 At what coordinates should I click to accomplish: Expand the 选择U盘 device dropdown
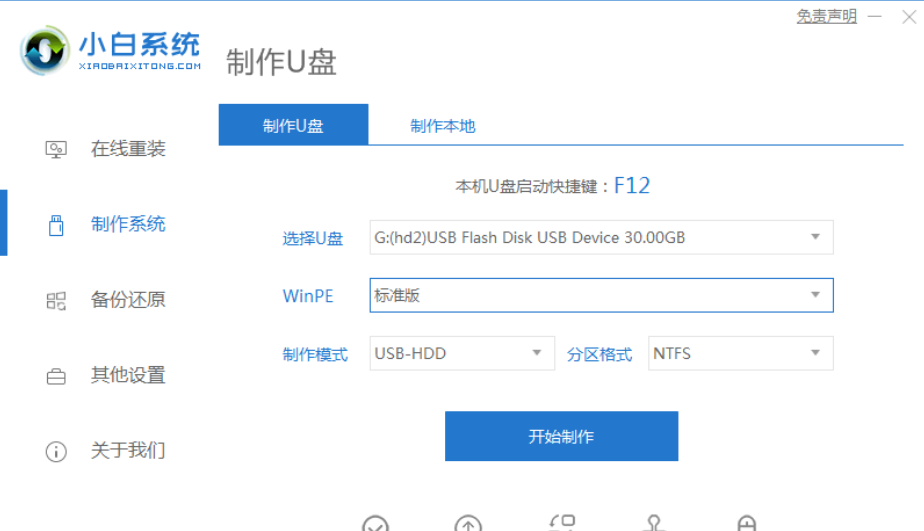(815, 238)
